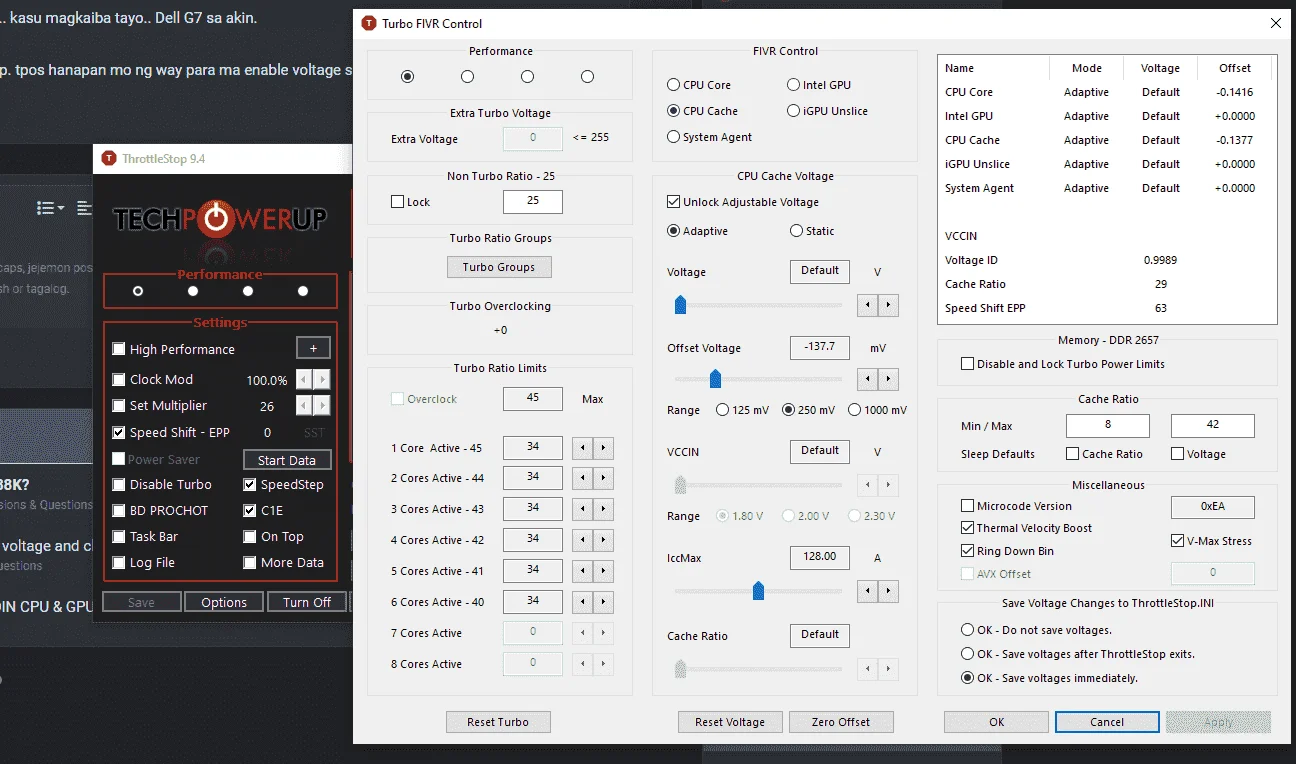
Task: Toggle C1E checkbox in ThrottleStop
Action: (250, 510)
